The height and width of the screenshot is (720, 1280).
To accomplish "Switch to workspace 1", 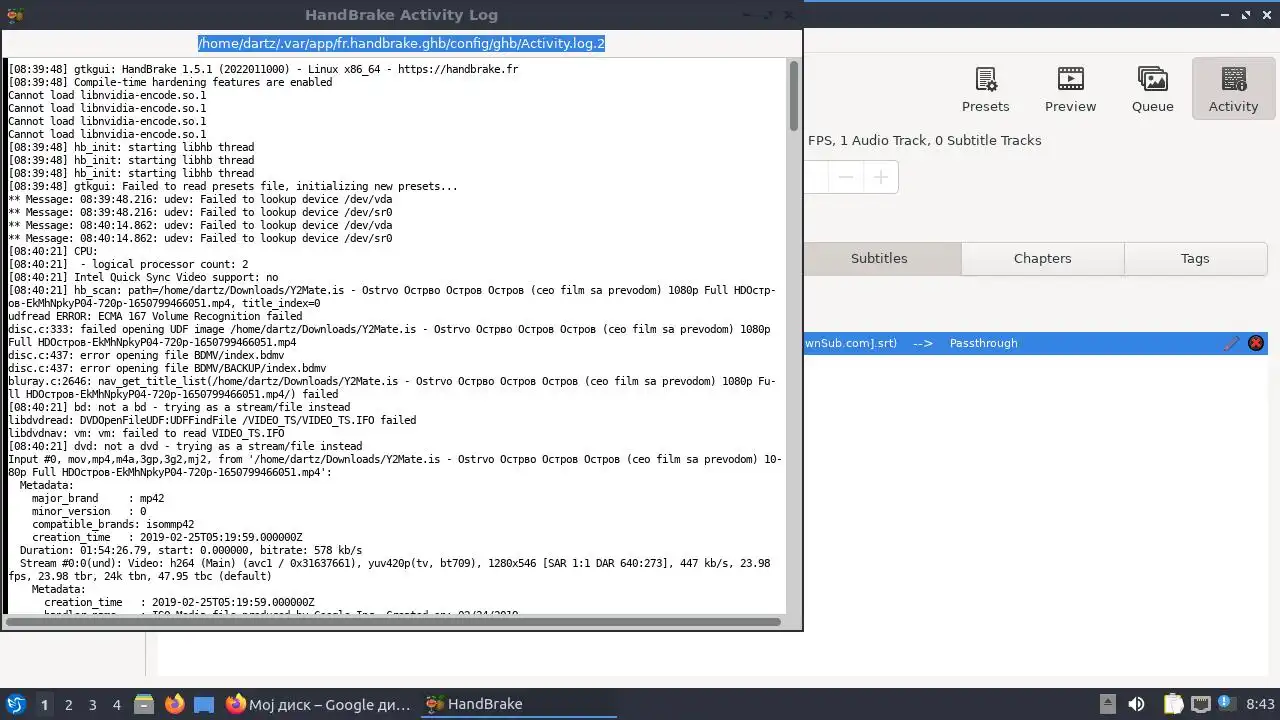I will tap(44, 704).
